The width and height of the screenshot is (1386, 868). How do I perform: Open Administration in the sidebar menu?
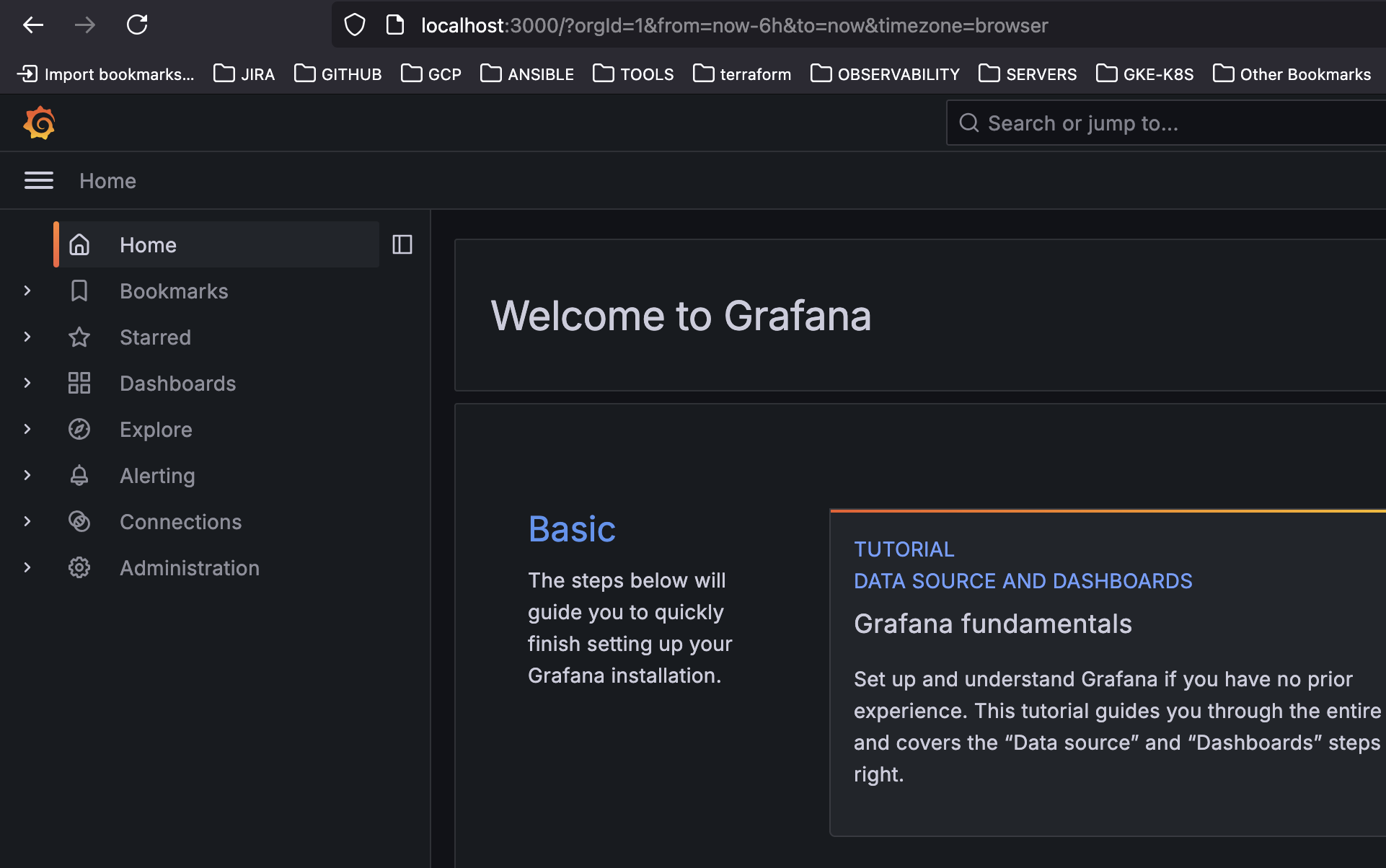click(x=190, y=568)
